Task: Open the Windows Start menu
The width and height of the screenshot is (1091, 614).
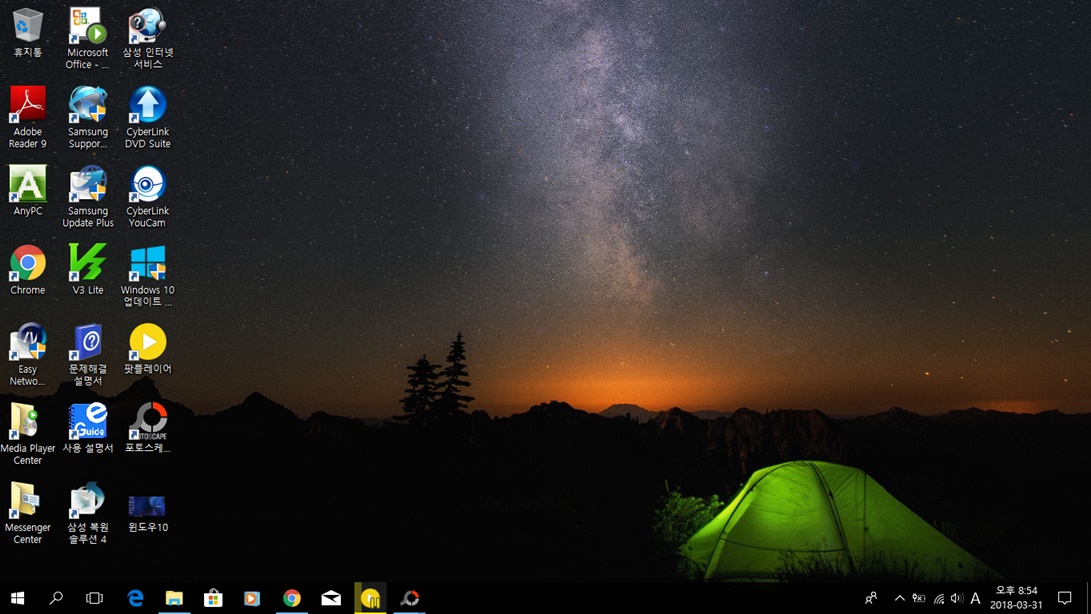Action: point(17,598)
